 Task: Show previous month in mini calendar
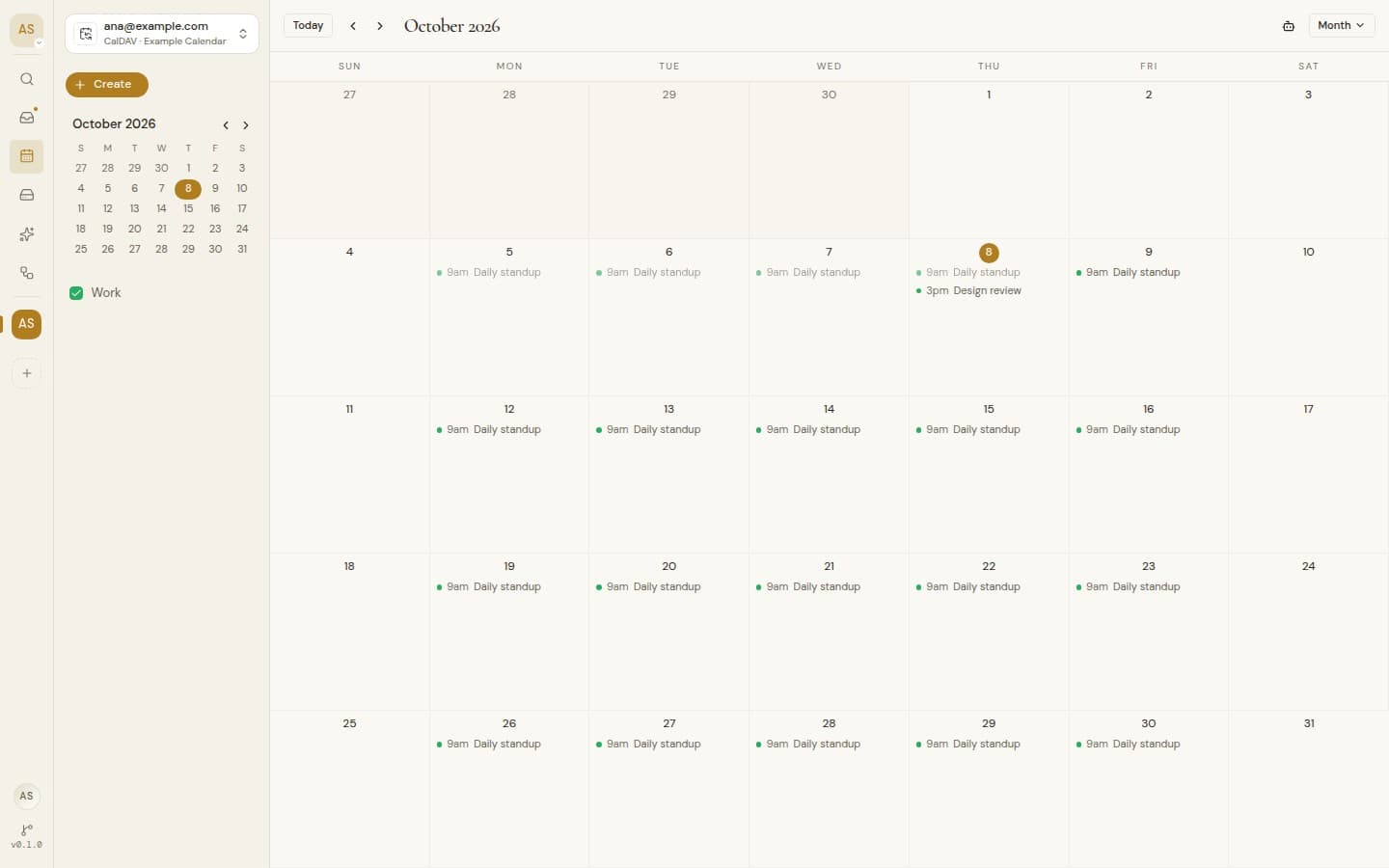click(226, 125)
